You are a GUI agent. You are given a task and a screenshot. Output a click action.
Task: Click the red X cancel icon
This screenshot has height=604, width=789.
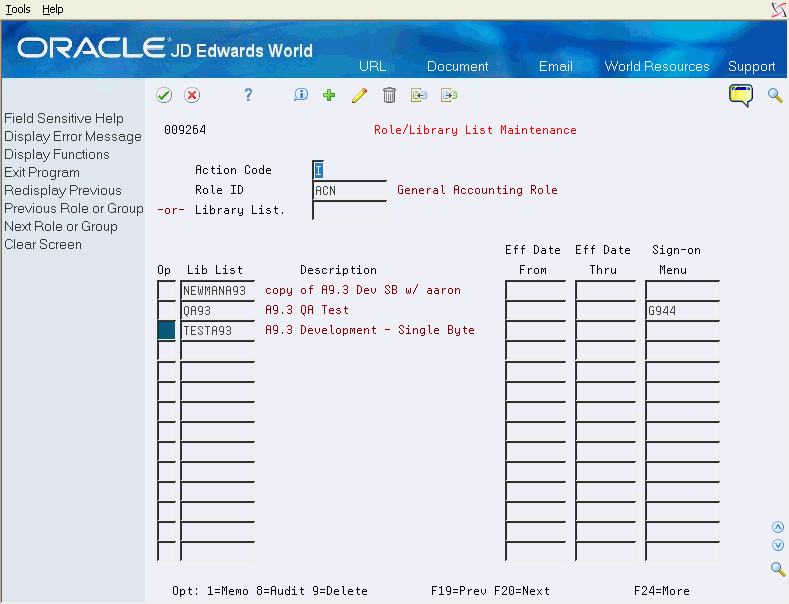[x=192, y=95]
